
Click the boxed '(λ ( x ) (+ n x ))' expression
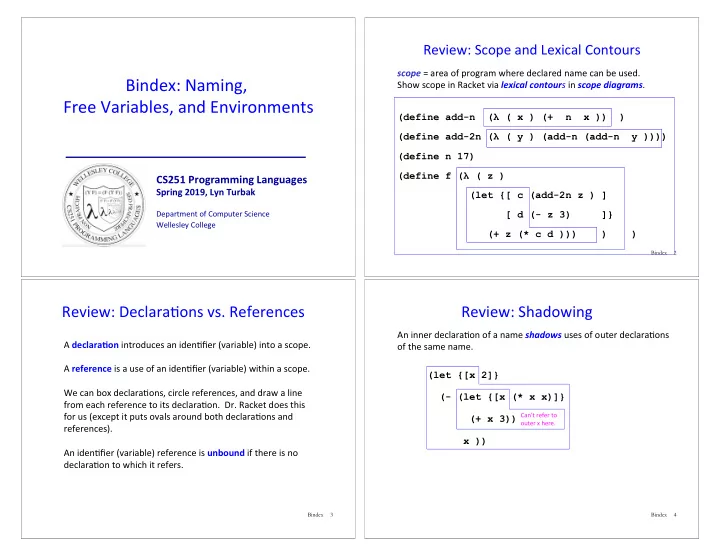pos(547,118)
